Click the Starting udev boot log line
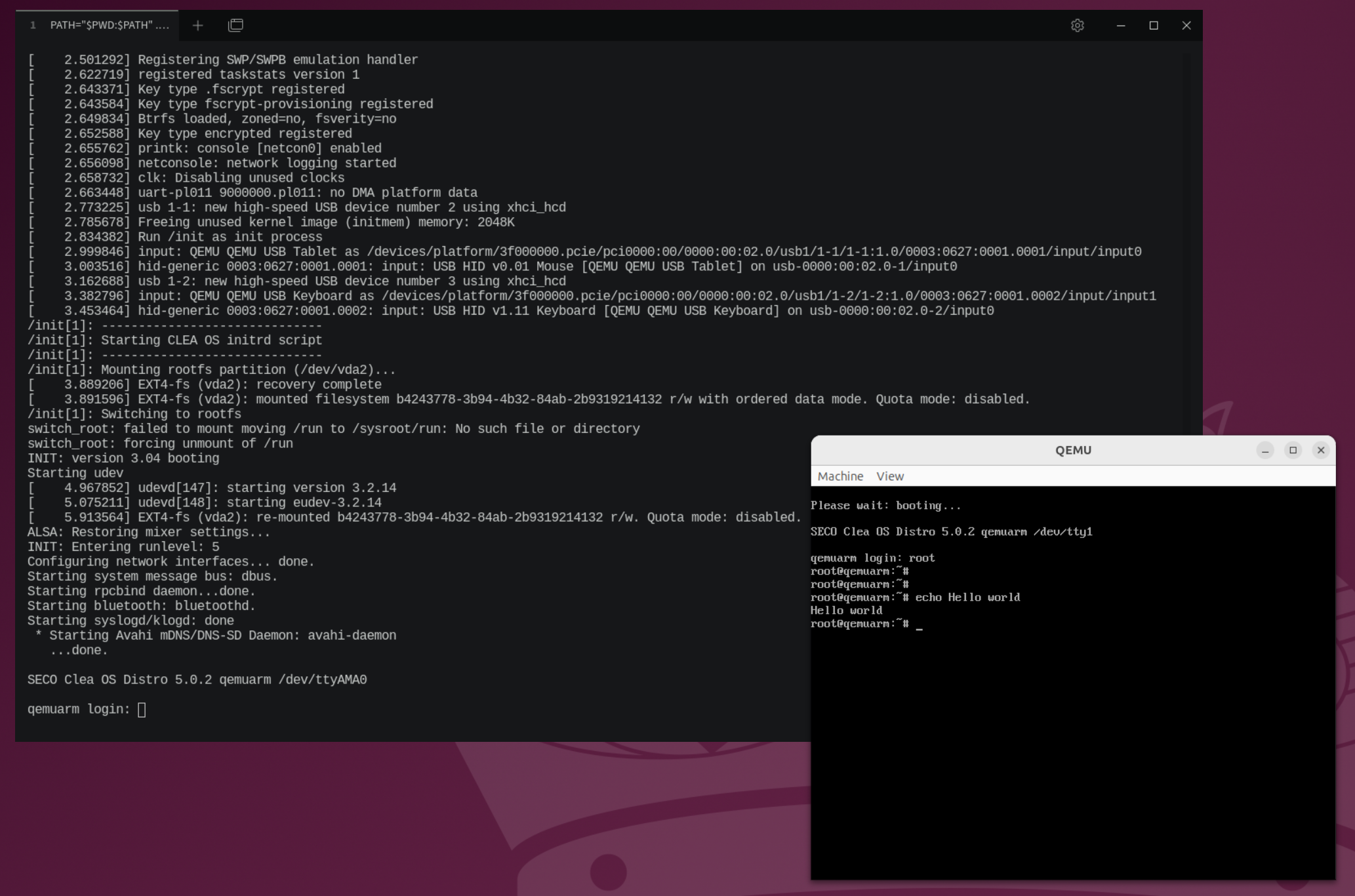The width and height of the screenshot is (1355, 896). pos(75,472)
